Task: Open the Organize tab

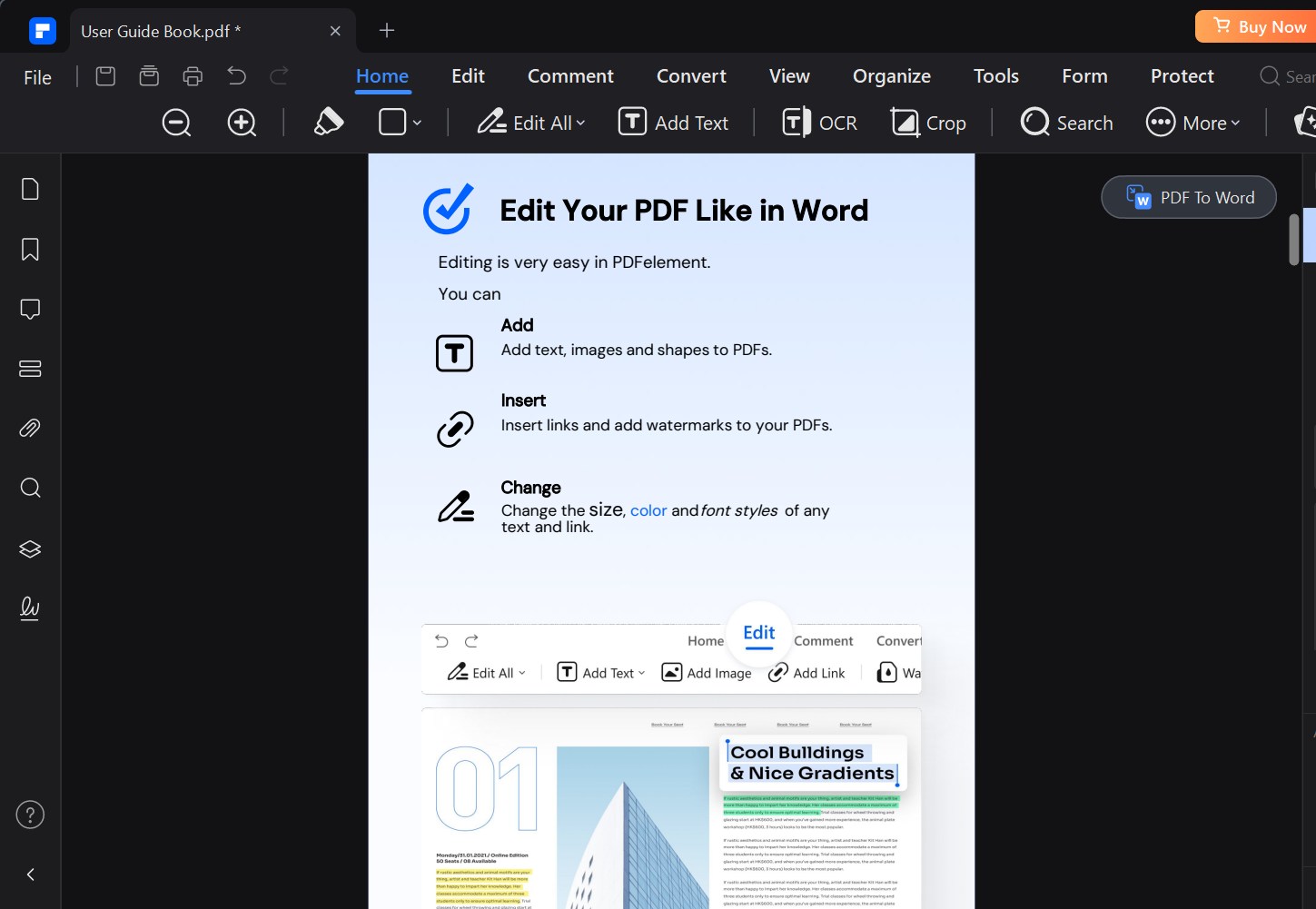Action: 892,76
